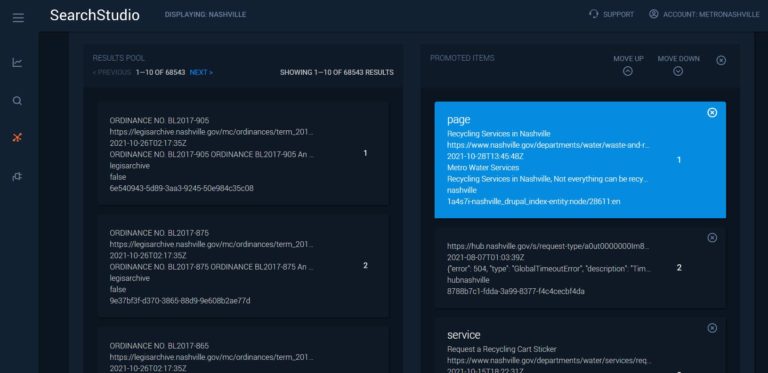Open the Account: MetroNashville menu
The height and width of the screenshot is (373, 768).
click(x=704, y=15)
